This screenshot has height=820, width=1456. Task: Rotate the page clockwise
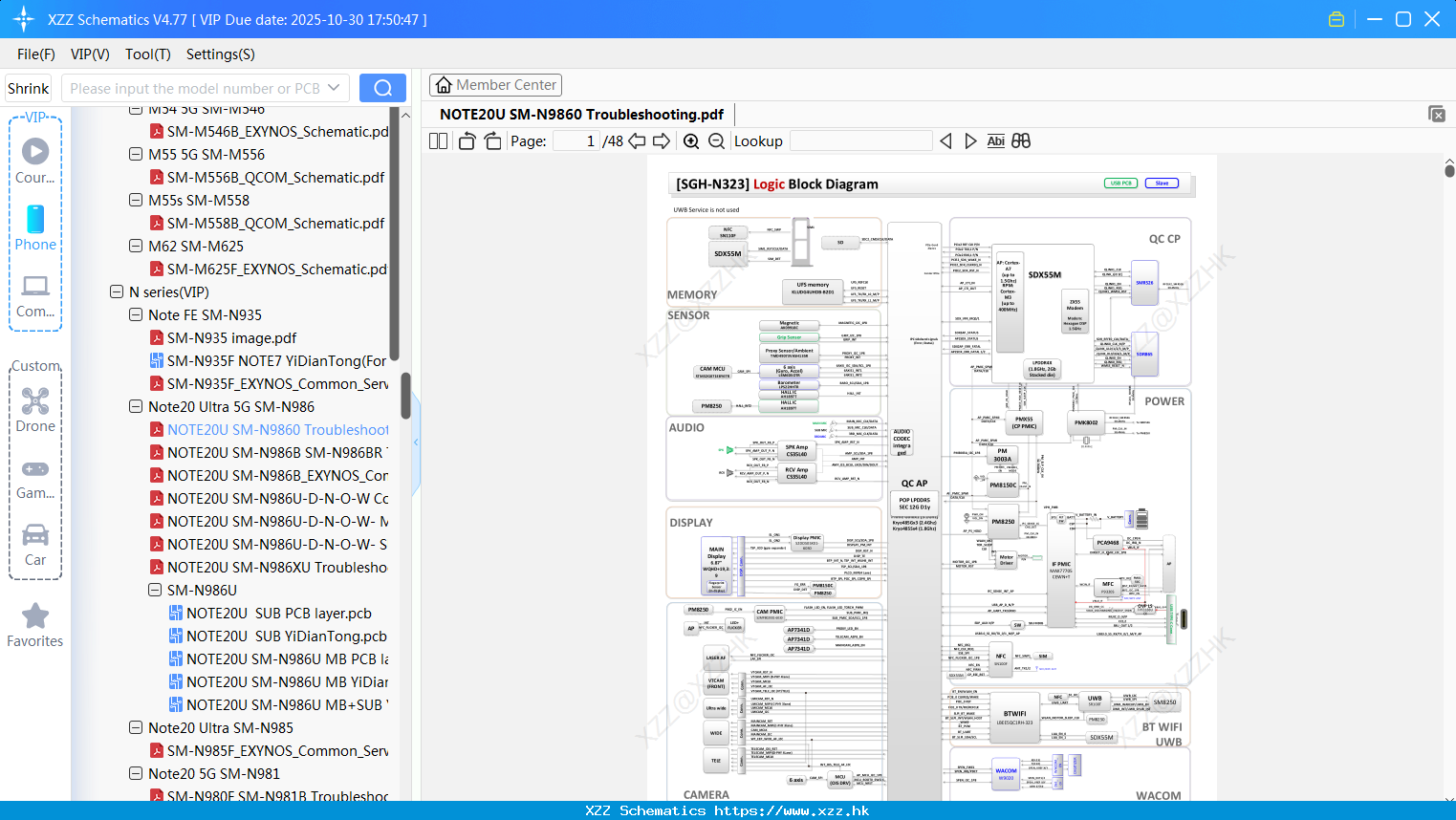492,140
